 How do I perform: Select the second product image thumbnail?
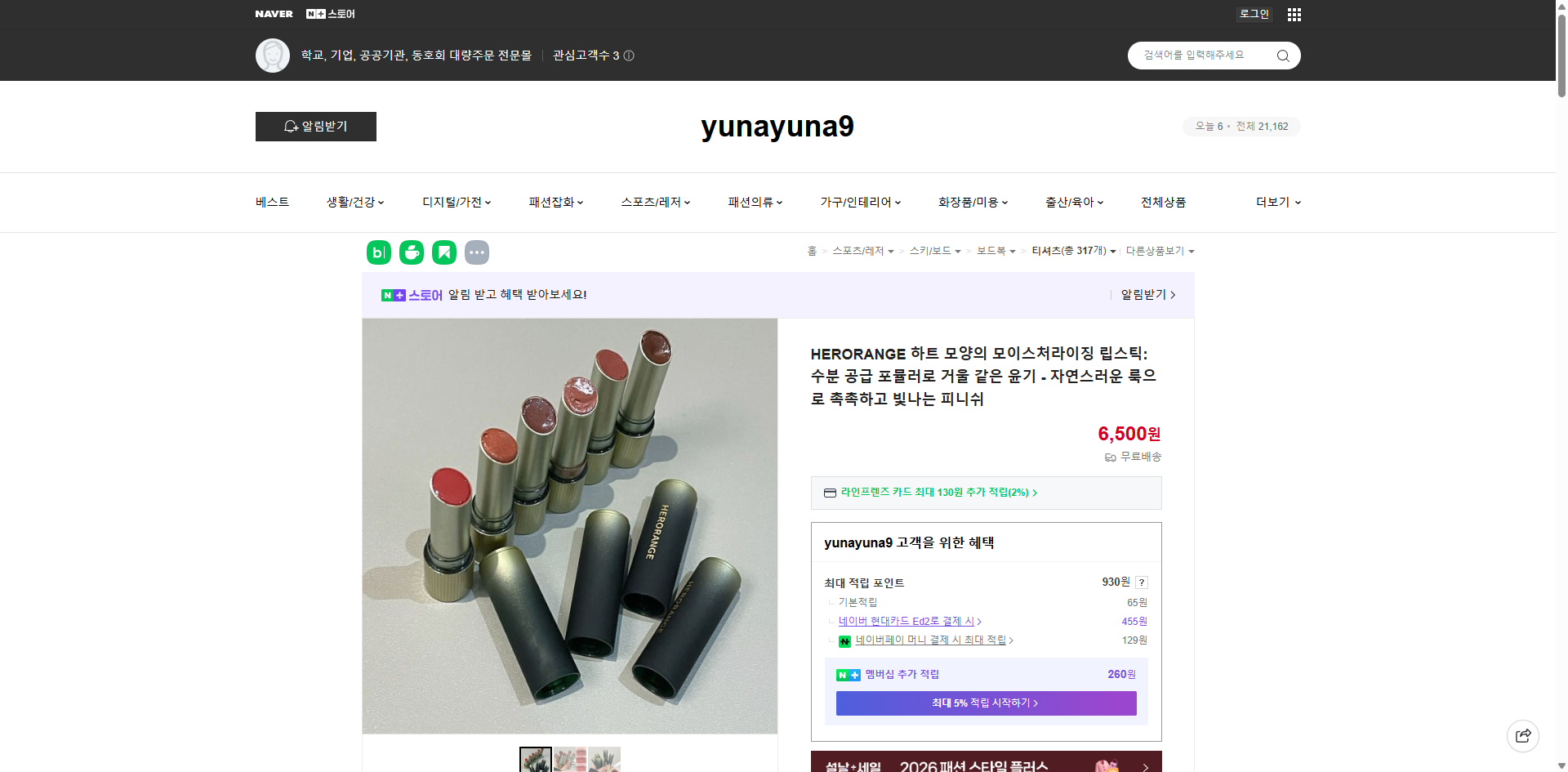tap(569, 760)
